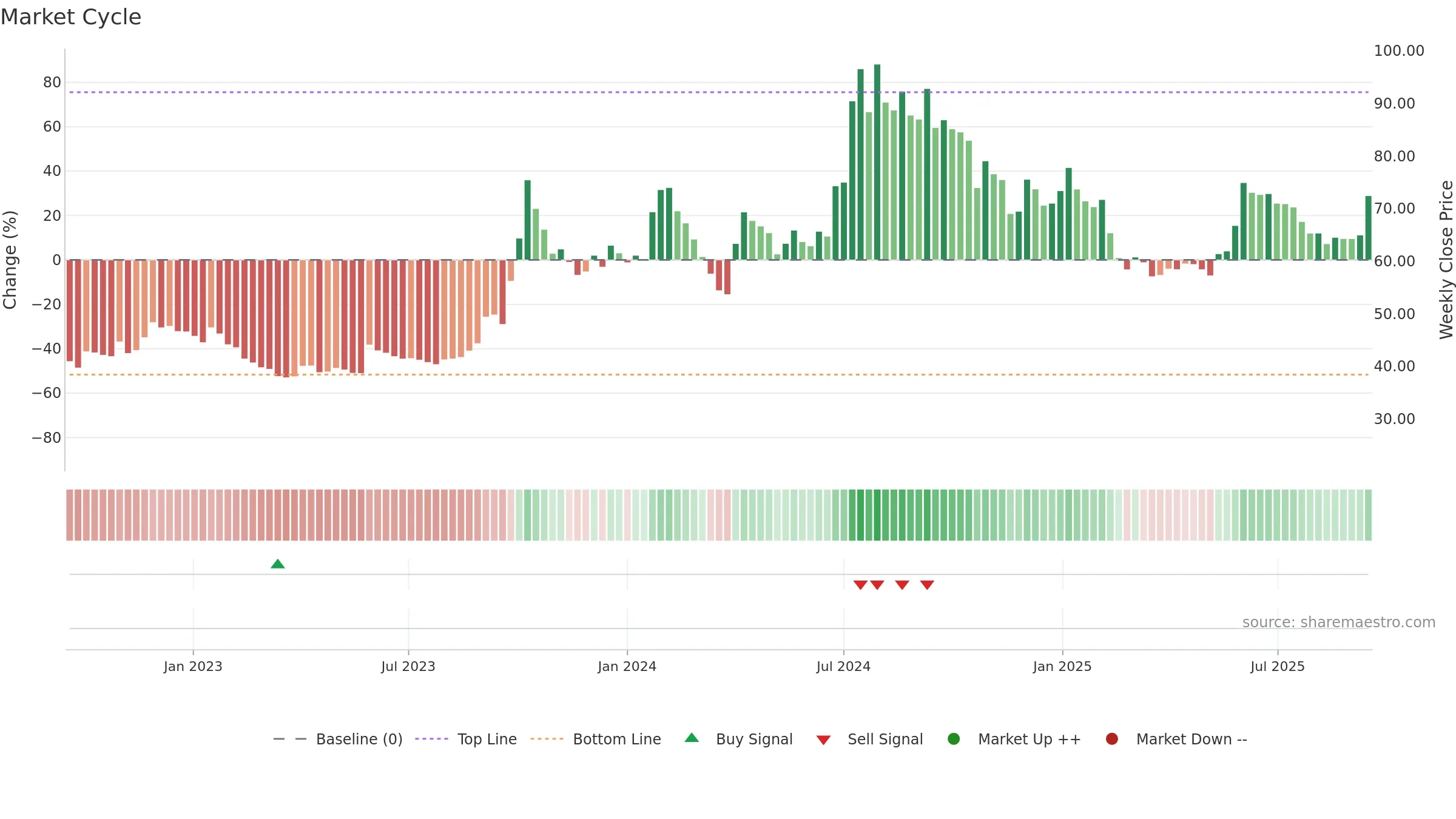Click the Market Cycle chart title
The height and width of the screenshot is (819, 1456).
(x=71, y=17)
